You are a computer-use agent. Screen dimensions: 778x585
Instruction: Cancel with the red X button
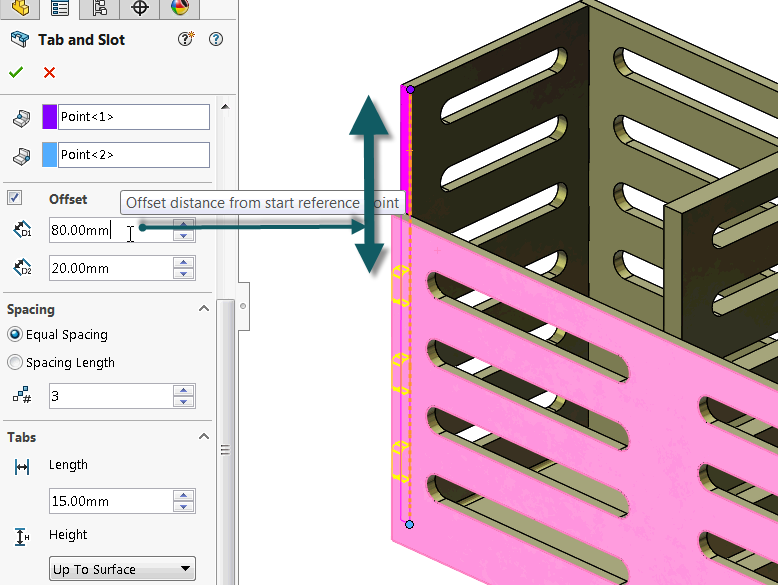[x=49, y=73]
